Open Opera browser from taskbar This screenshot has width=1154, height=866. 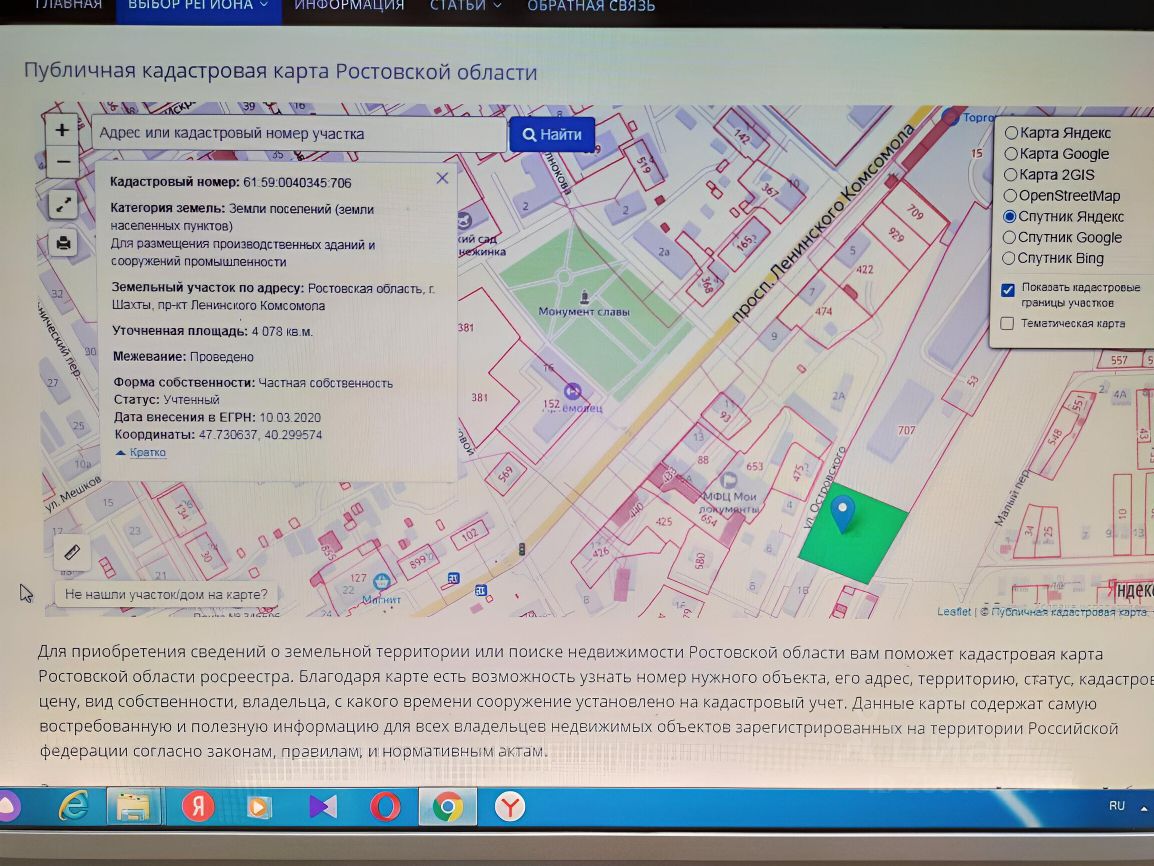(x=385, y=807)
